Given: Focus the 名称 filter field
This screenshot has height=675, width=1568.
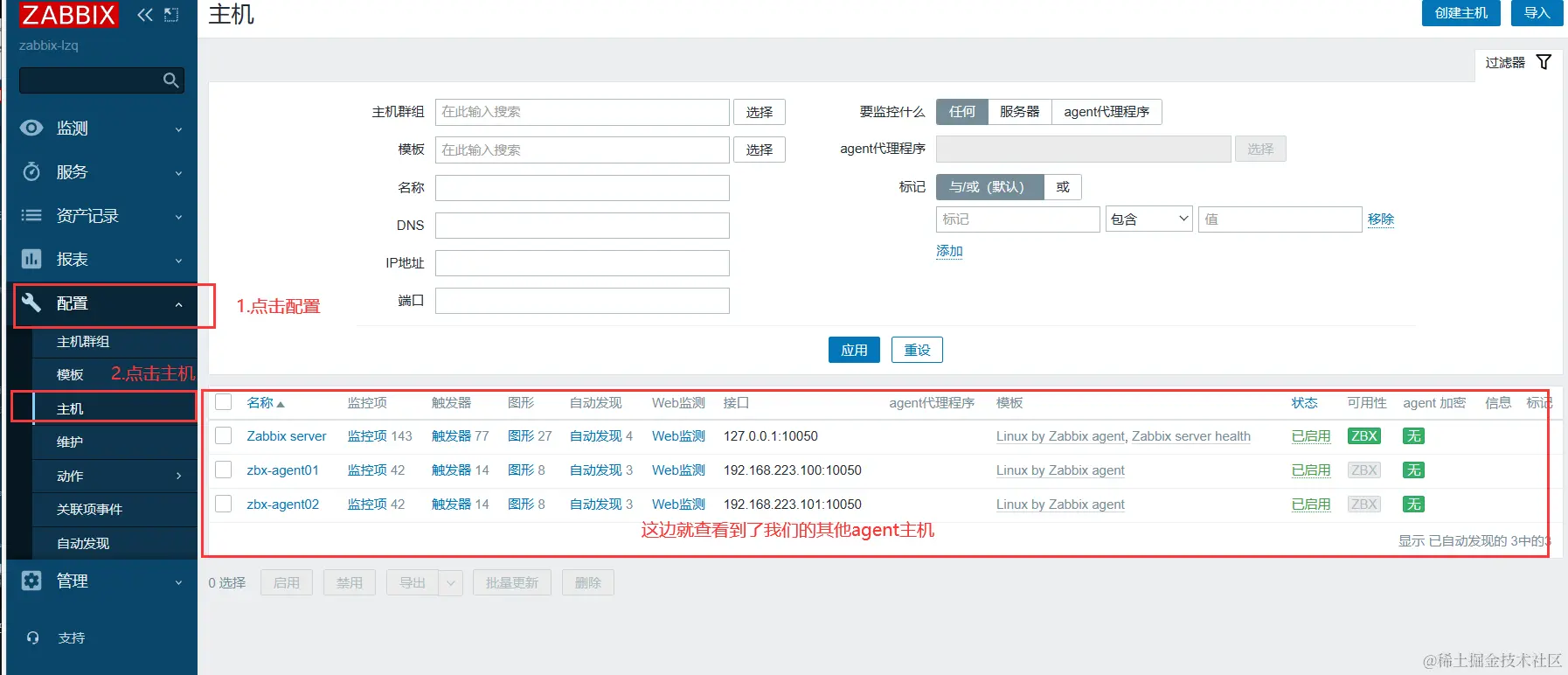Looking at the screenshot, I should tap(582, 188).
